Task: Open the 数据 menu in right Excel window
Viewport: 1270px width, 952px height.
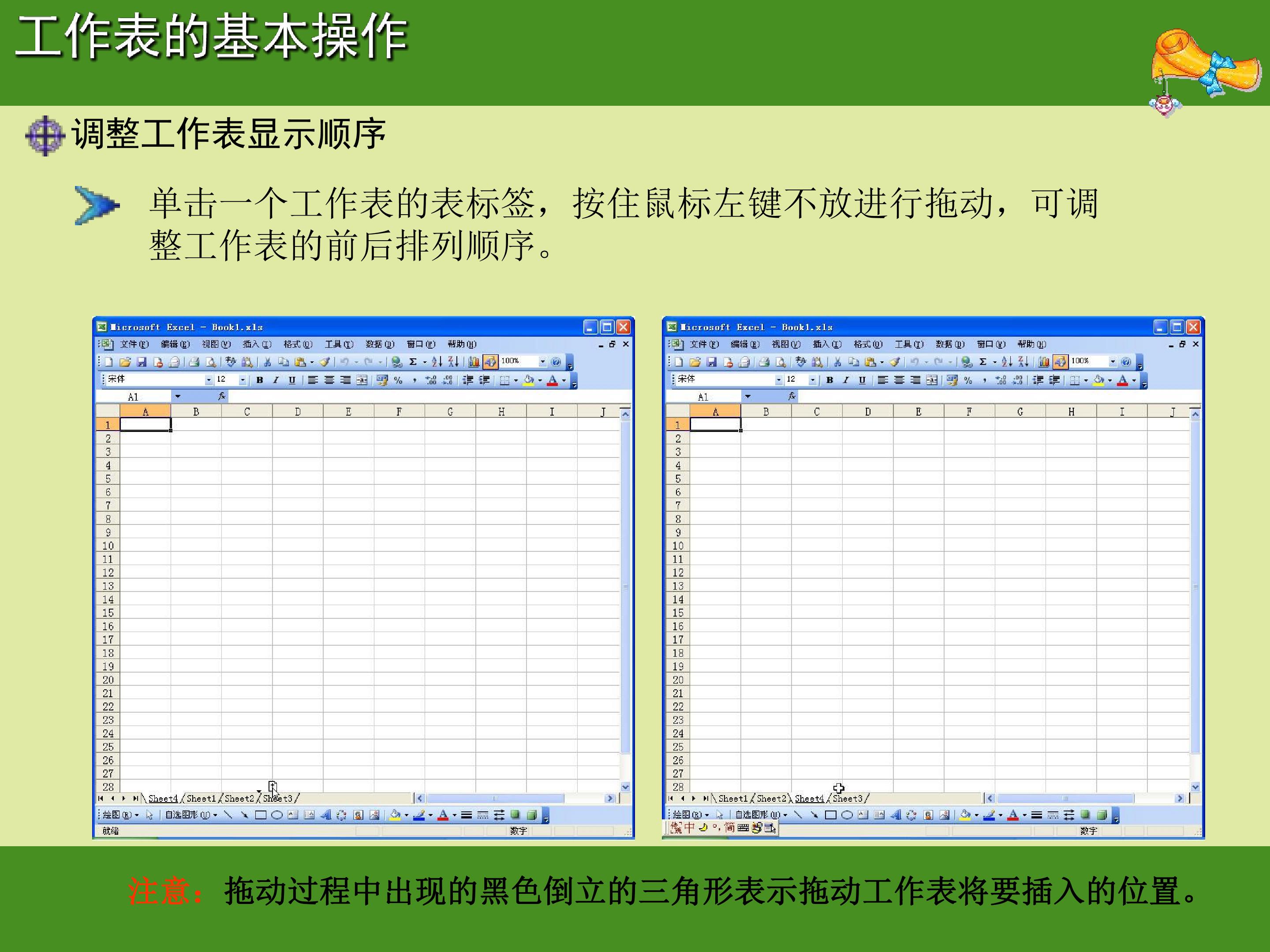Action: [x=949, y=344]
